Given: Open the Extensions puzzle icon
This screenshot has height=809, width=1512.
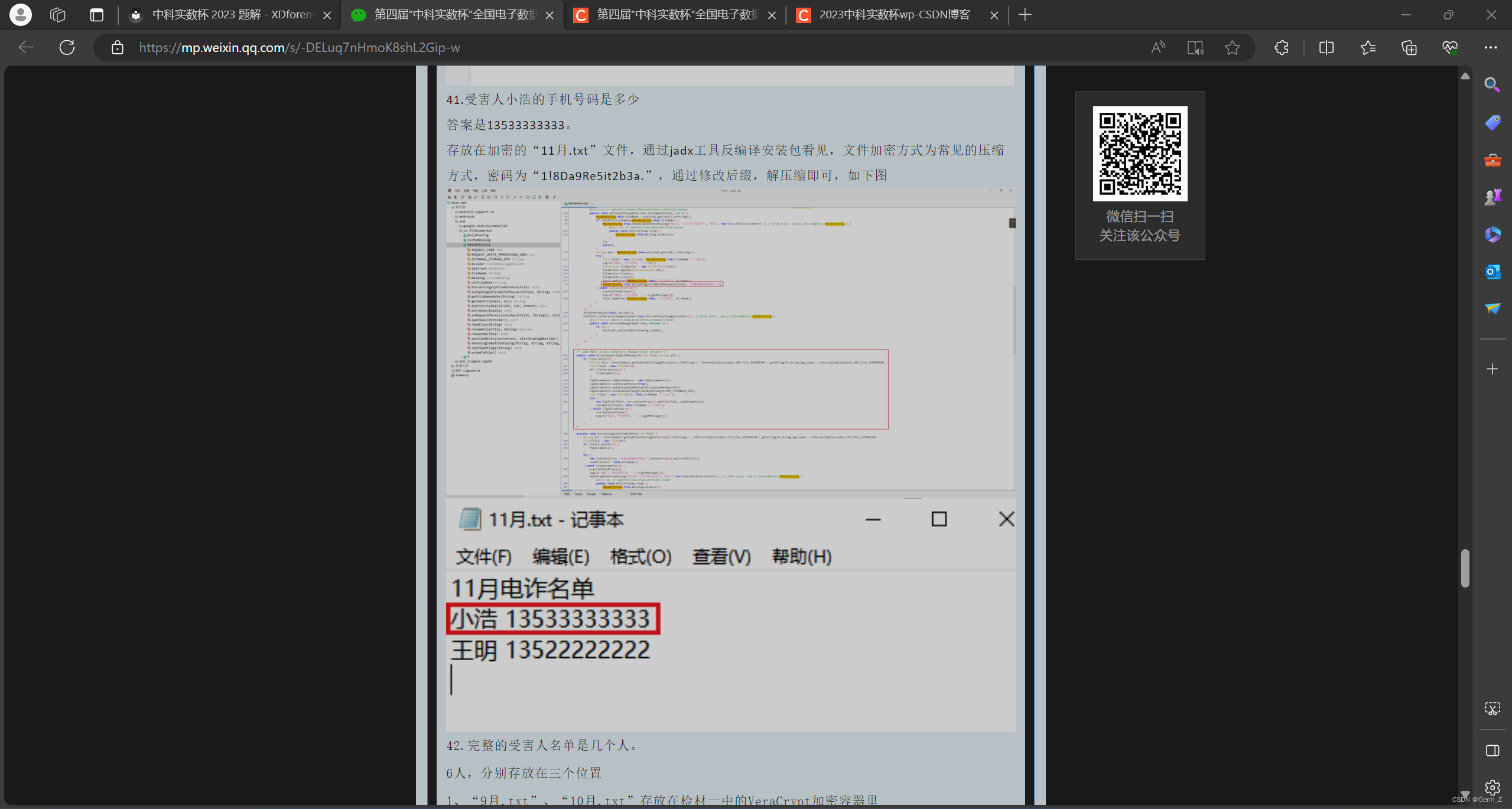Looking at the screenshot, I should 1281,47.
